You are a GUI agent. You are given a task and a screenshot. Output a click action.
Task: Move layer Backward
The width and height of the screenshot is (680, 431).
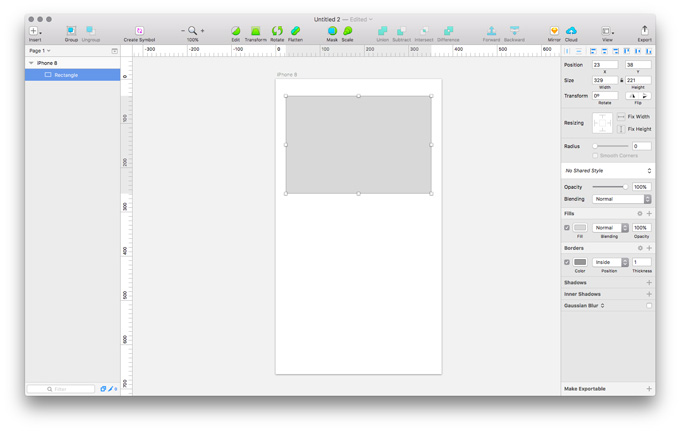(514, 31)
